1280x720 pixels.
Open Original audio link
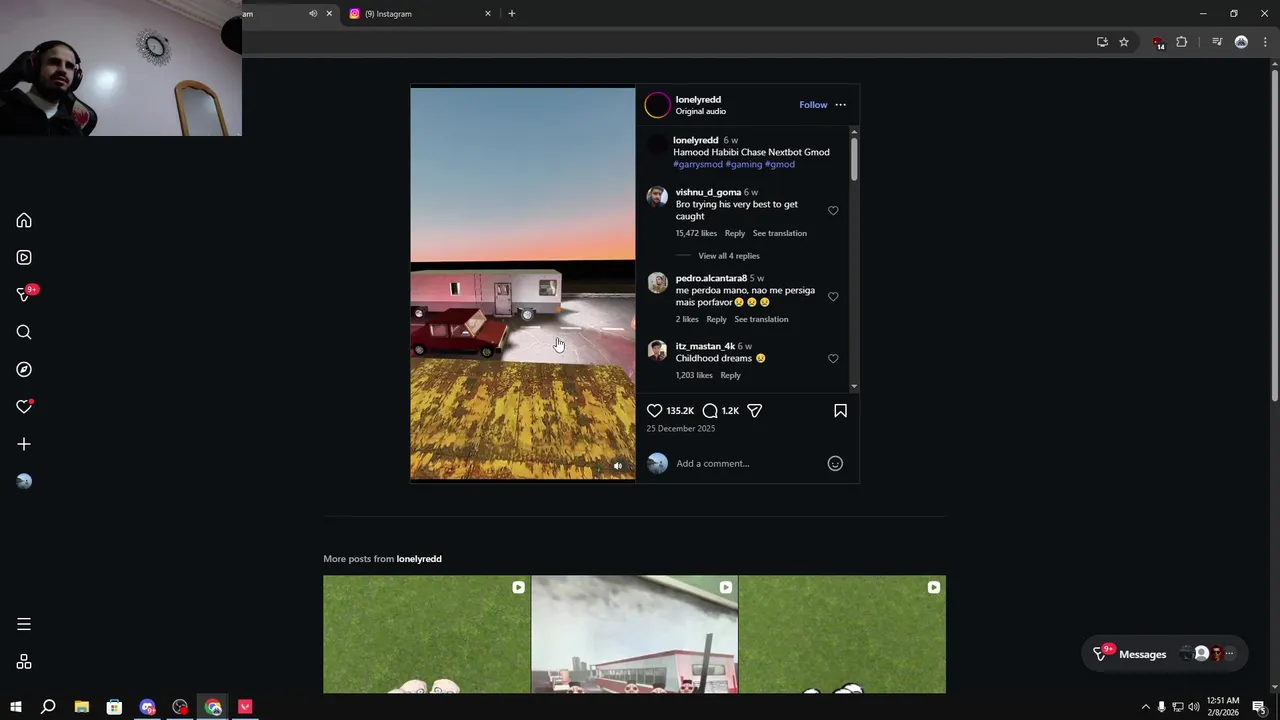tap(700, 111)
